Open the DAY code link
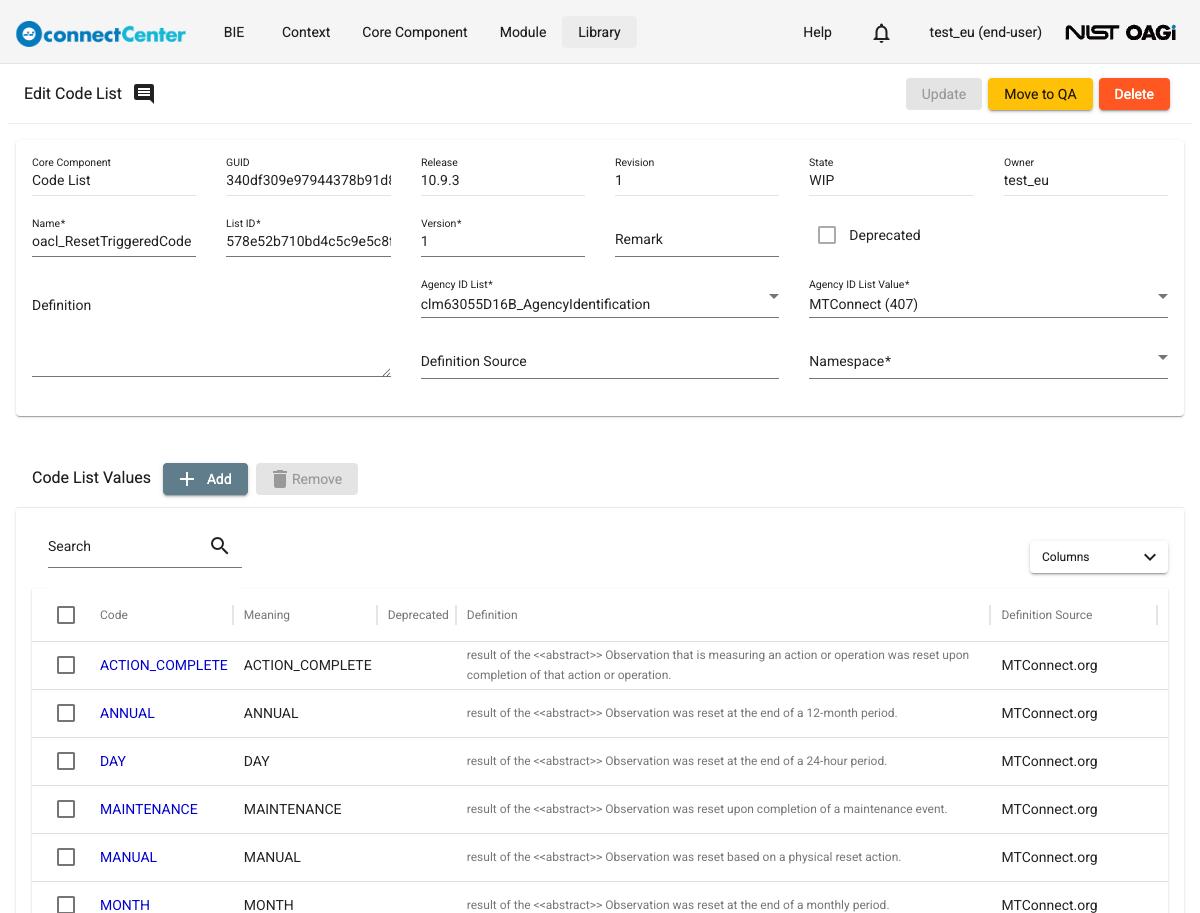Screen dimensions: 1200x913 click(113, 761)
